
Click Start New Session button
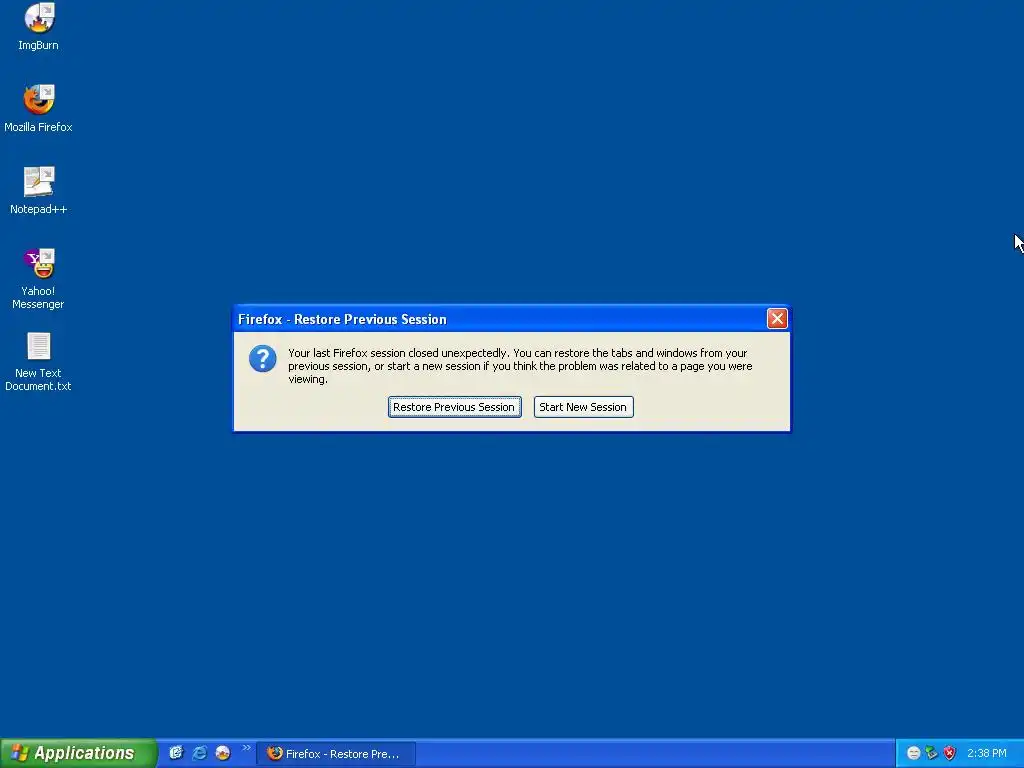[583, 407]
